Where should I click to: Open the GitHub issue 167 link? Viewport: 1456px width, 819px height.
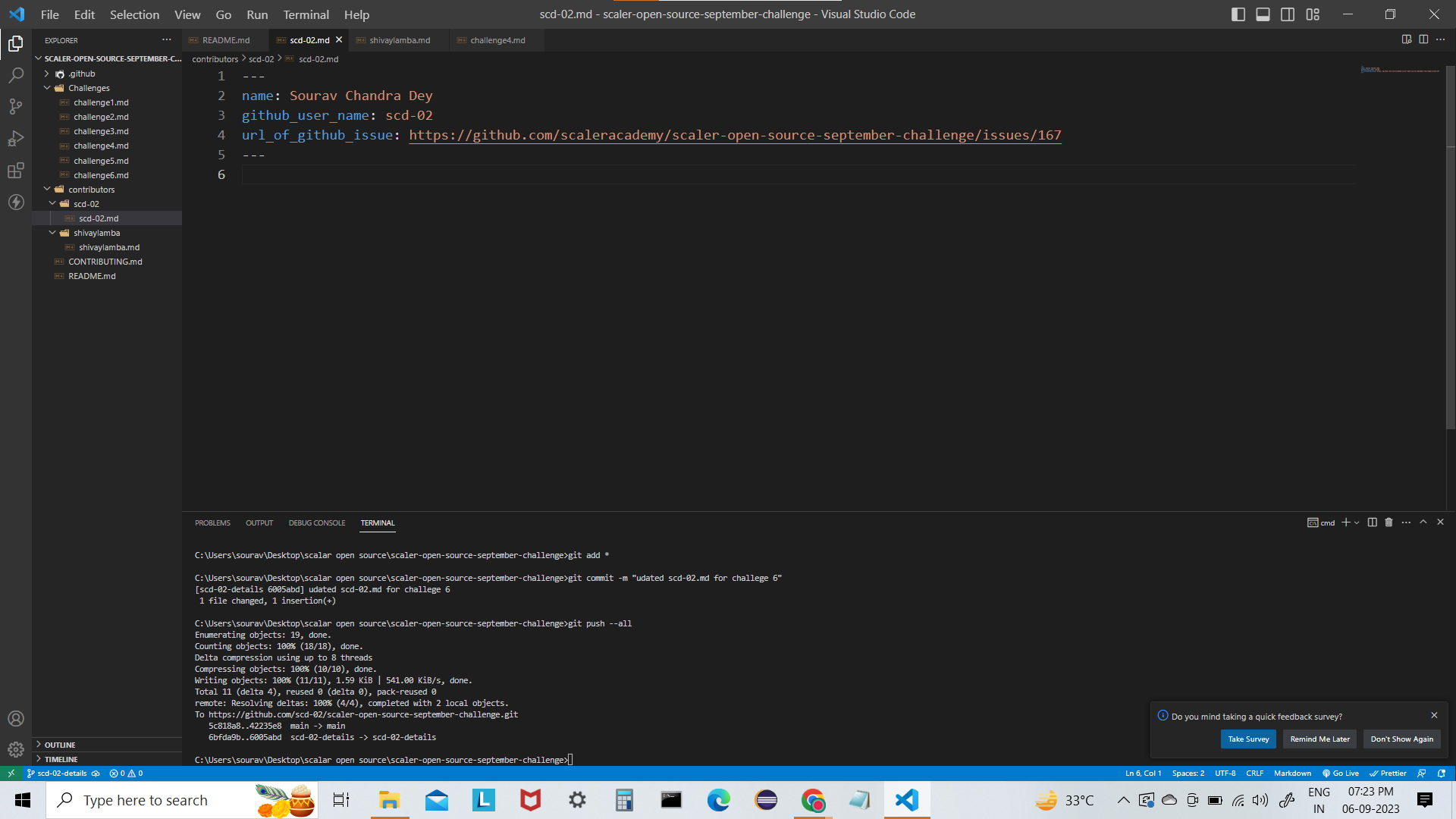734,135
